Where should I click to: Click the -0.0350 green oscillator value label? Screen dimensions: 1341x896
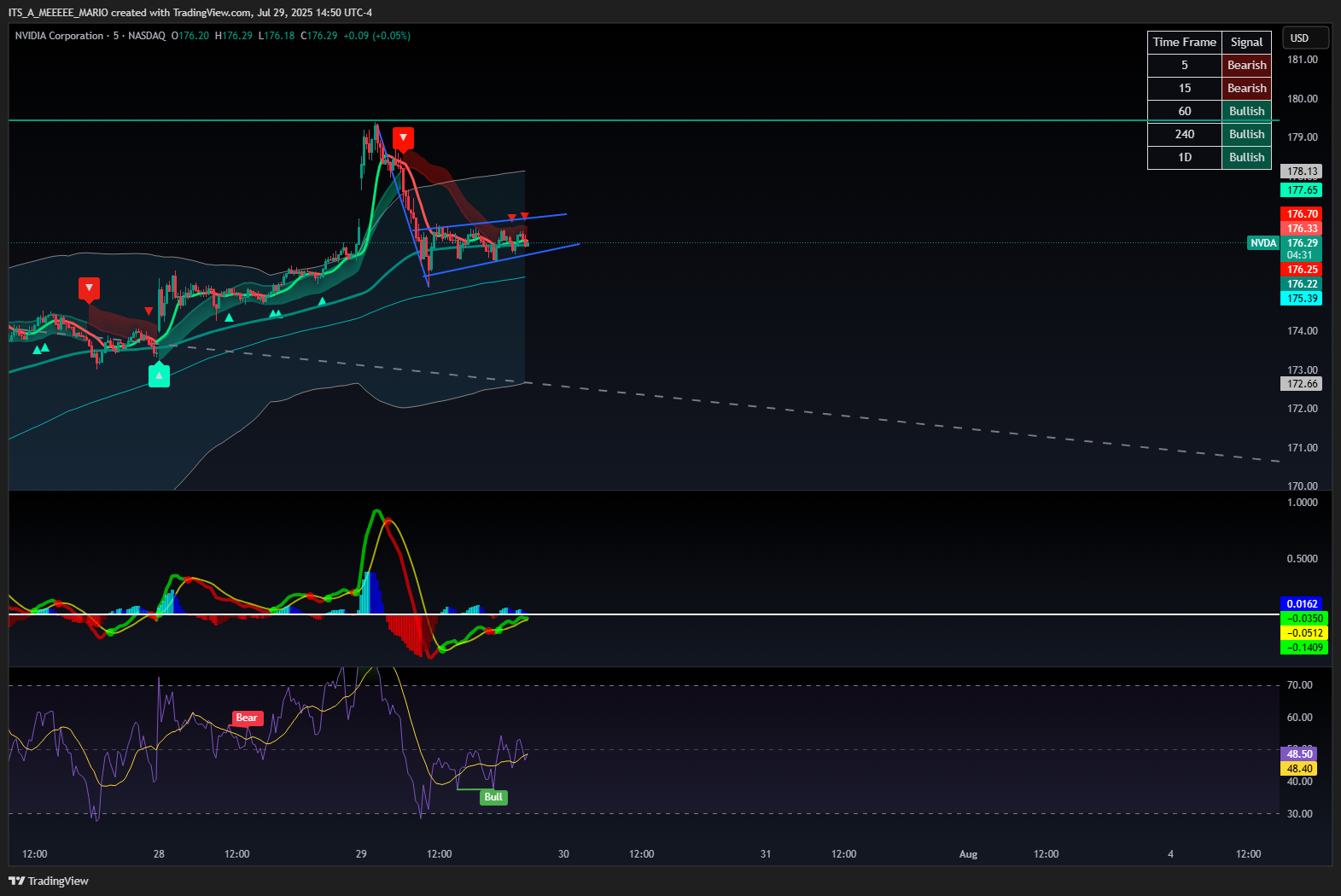pyautogui.click(x=1304, y=619)
